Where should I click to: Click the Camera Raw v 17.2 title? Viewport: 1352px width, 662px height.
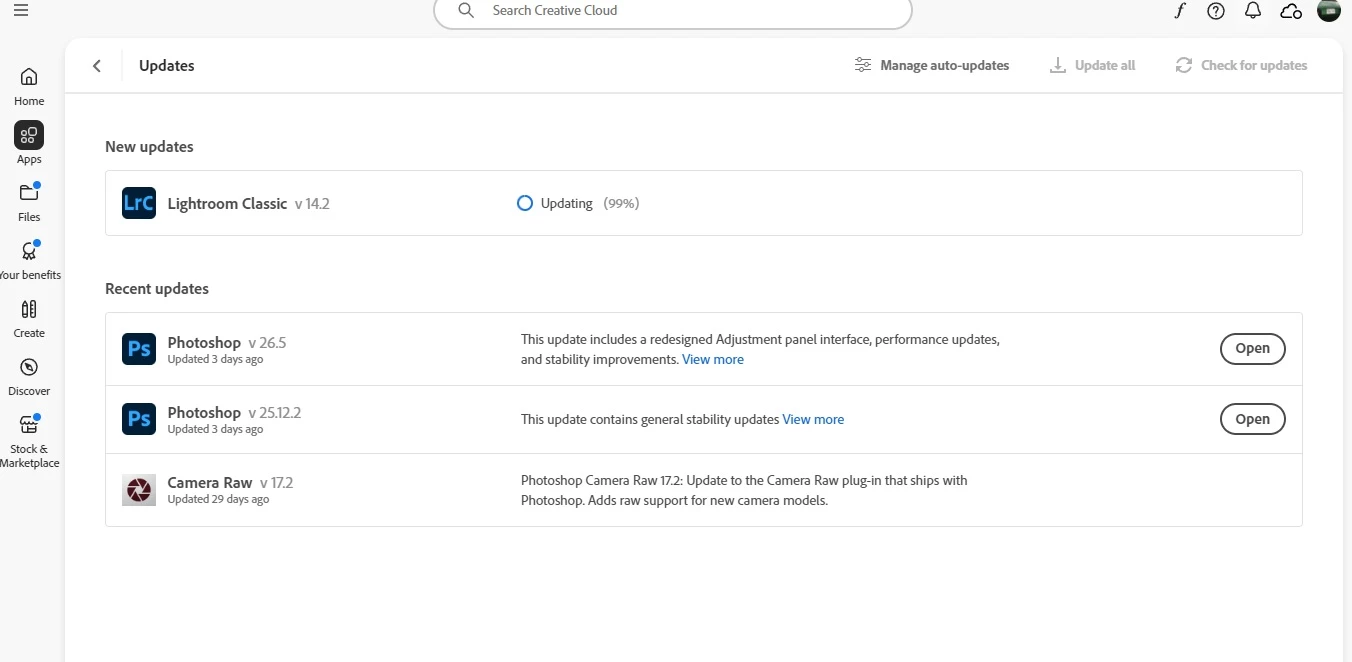pos(230,482)
